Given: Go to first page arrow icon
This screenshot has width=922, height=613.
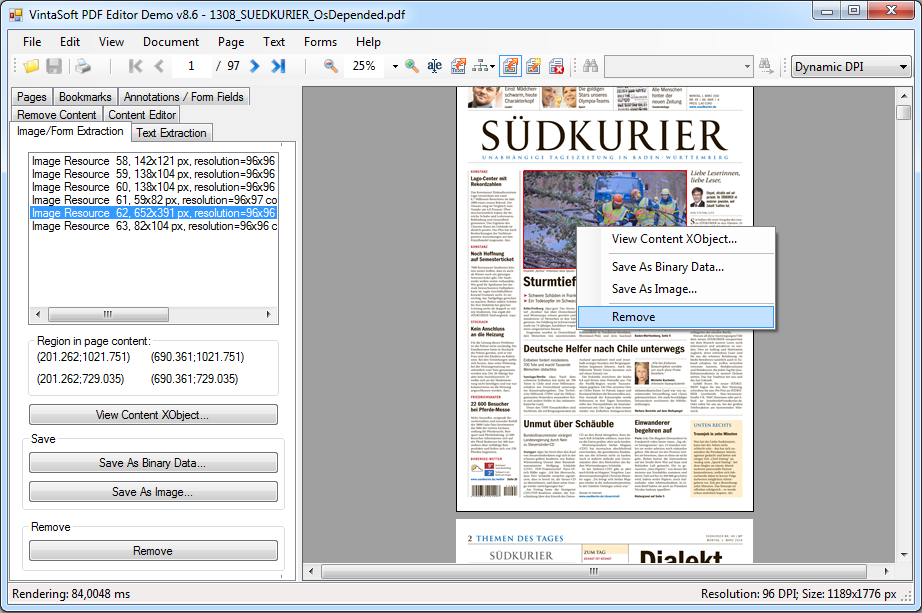Looking at the screenshot, I should pyautogui.click(x=135, y=66).
